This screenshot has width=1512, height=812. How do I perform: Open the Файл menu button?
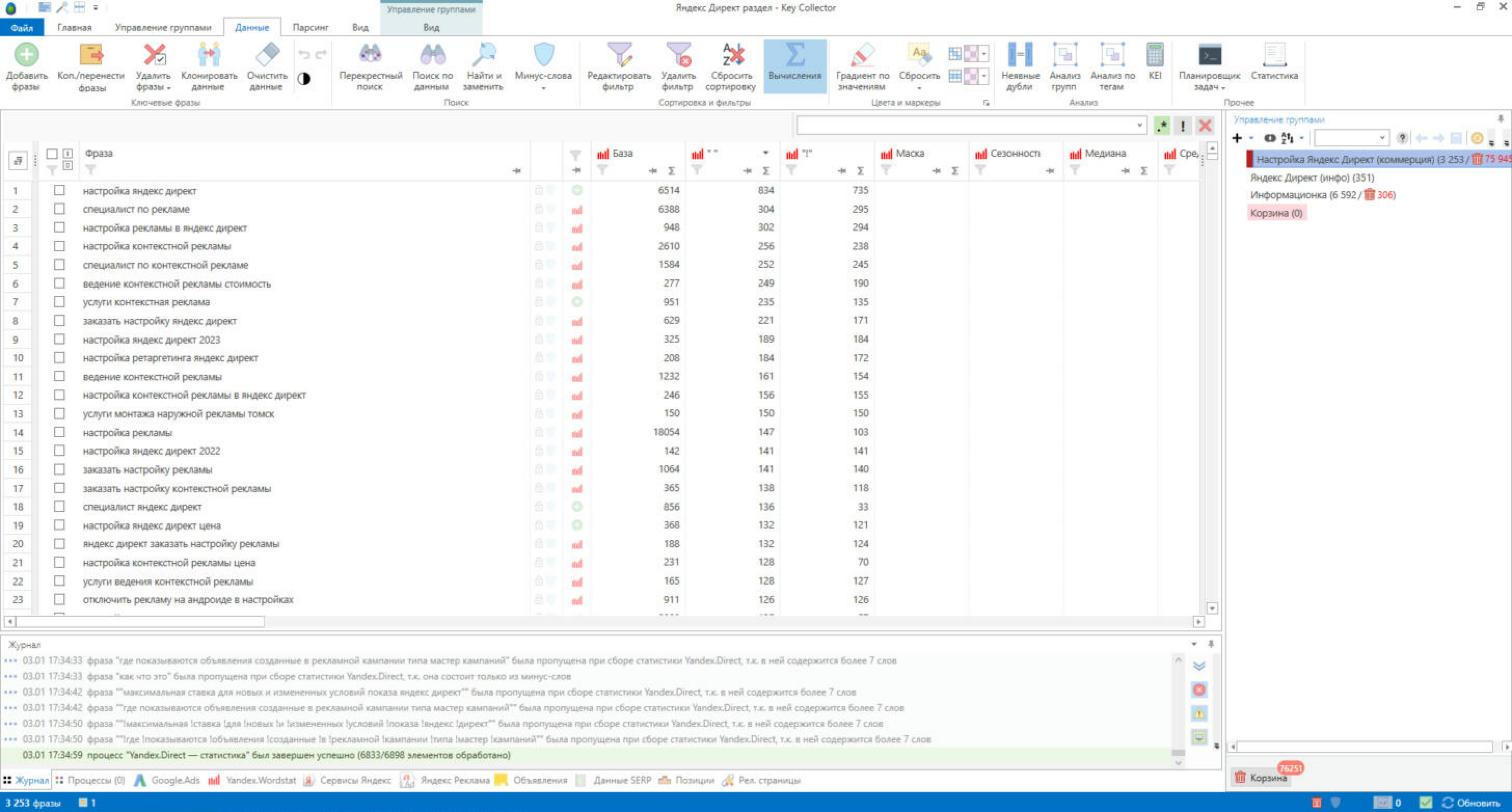coord(22,27)
